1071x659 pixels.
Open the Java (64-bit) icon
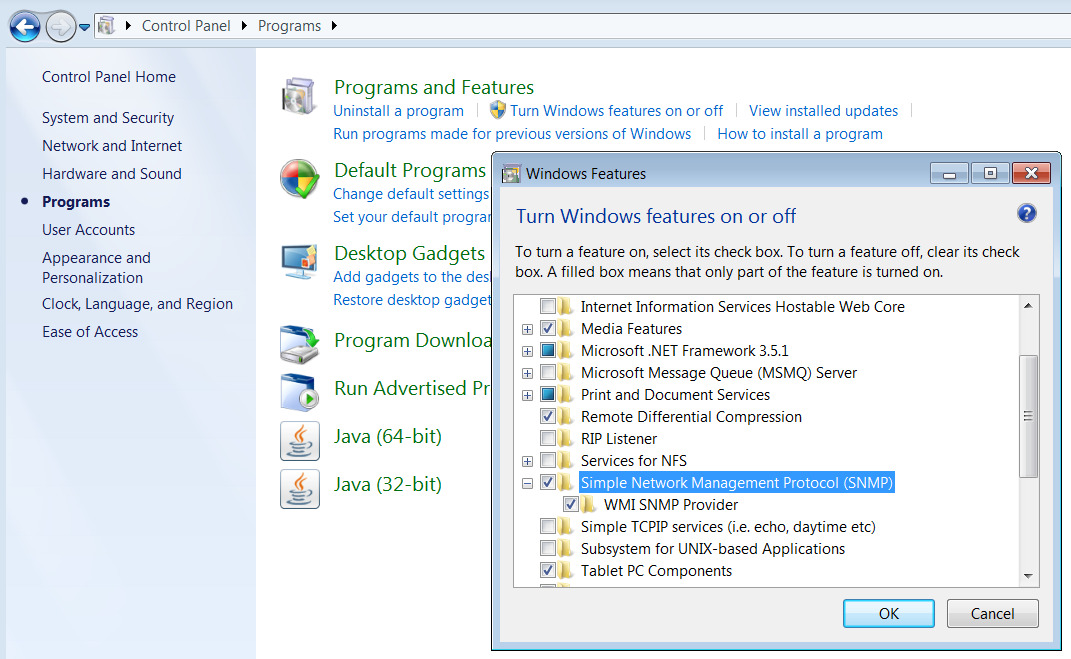tap(299, 440)
